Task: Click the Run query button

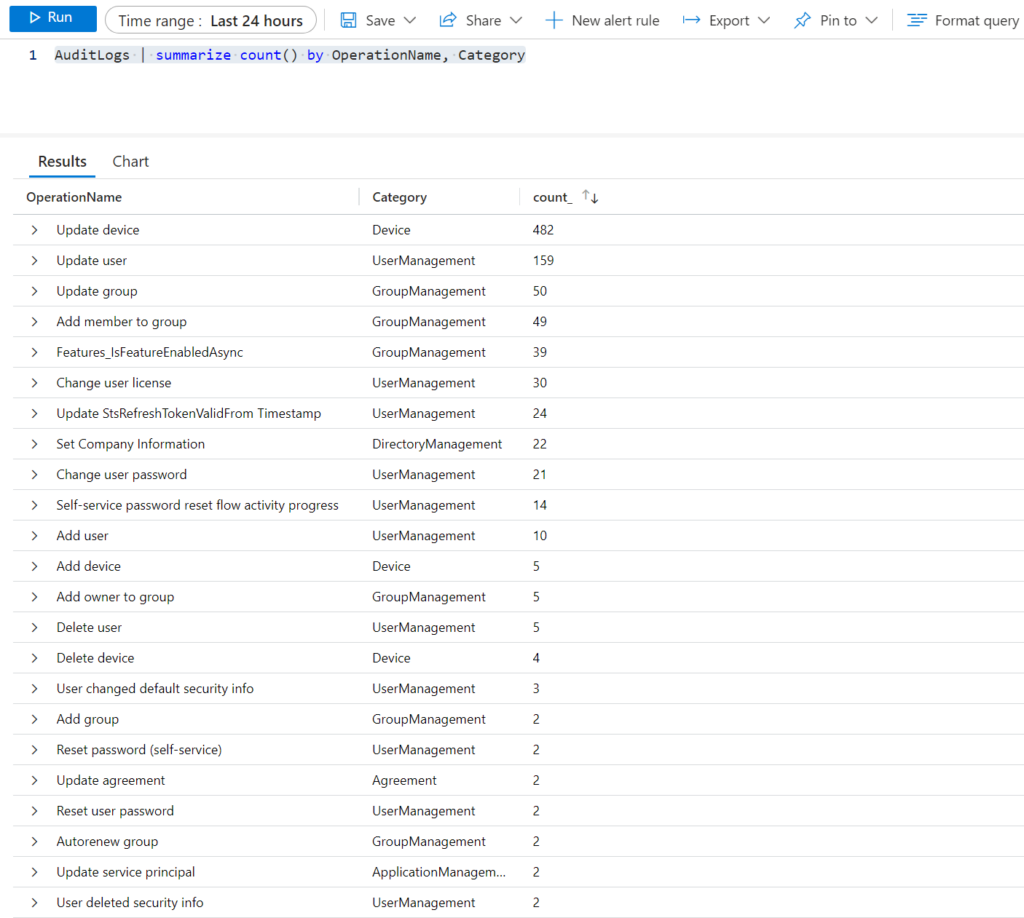Action: tap(52, 18)
